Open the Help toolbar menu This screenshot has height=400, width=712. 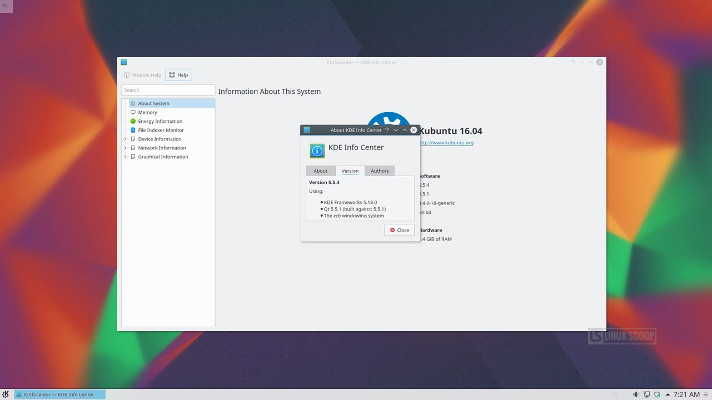[x=178, y=75]
